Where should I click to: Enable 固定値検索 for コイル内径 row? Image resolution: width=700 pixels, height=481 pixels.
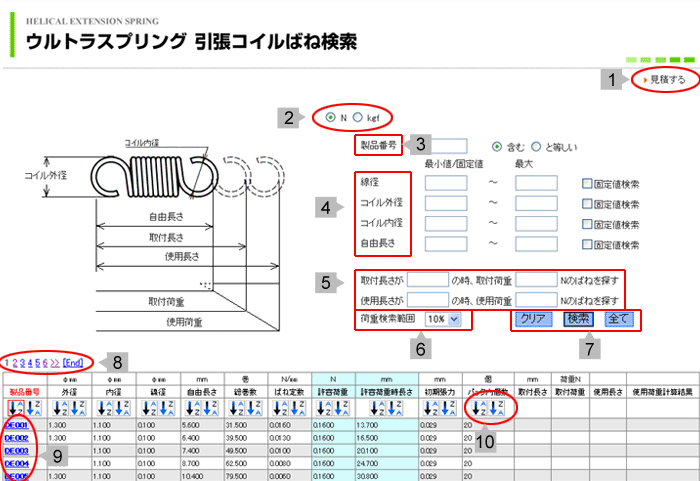[587, 224]
